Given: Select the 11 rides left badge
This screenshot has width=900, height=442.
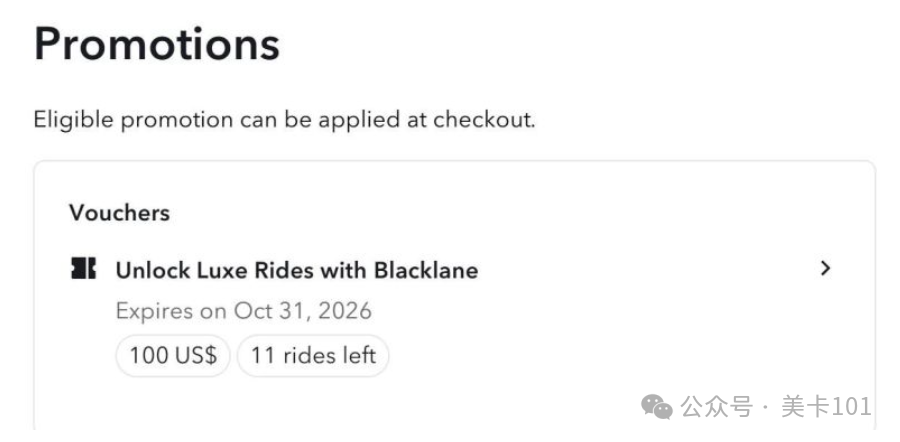Looking at the screenshot, I should [x=313, y=355].
